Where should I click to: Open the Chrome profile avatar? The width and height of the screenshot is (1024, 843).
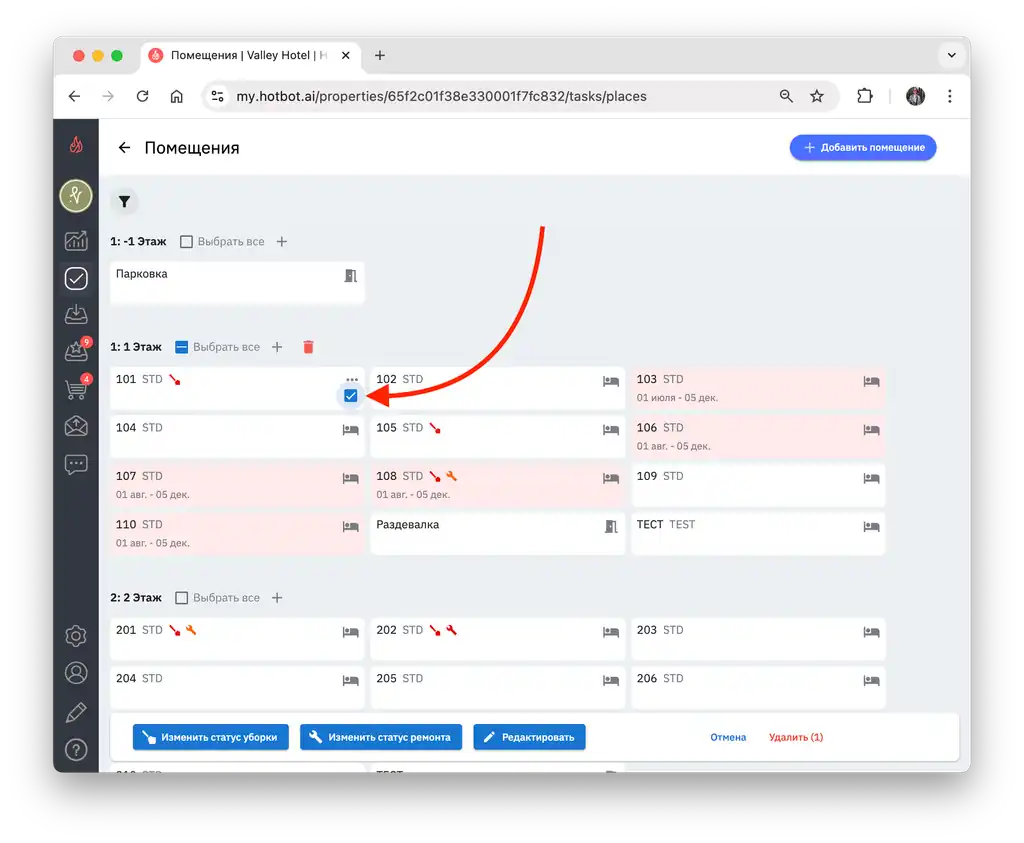tap(916, 97)
